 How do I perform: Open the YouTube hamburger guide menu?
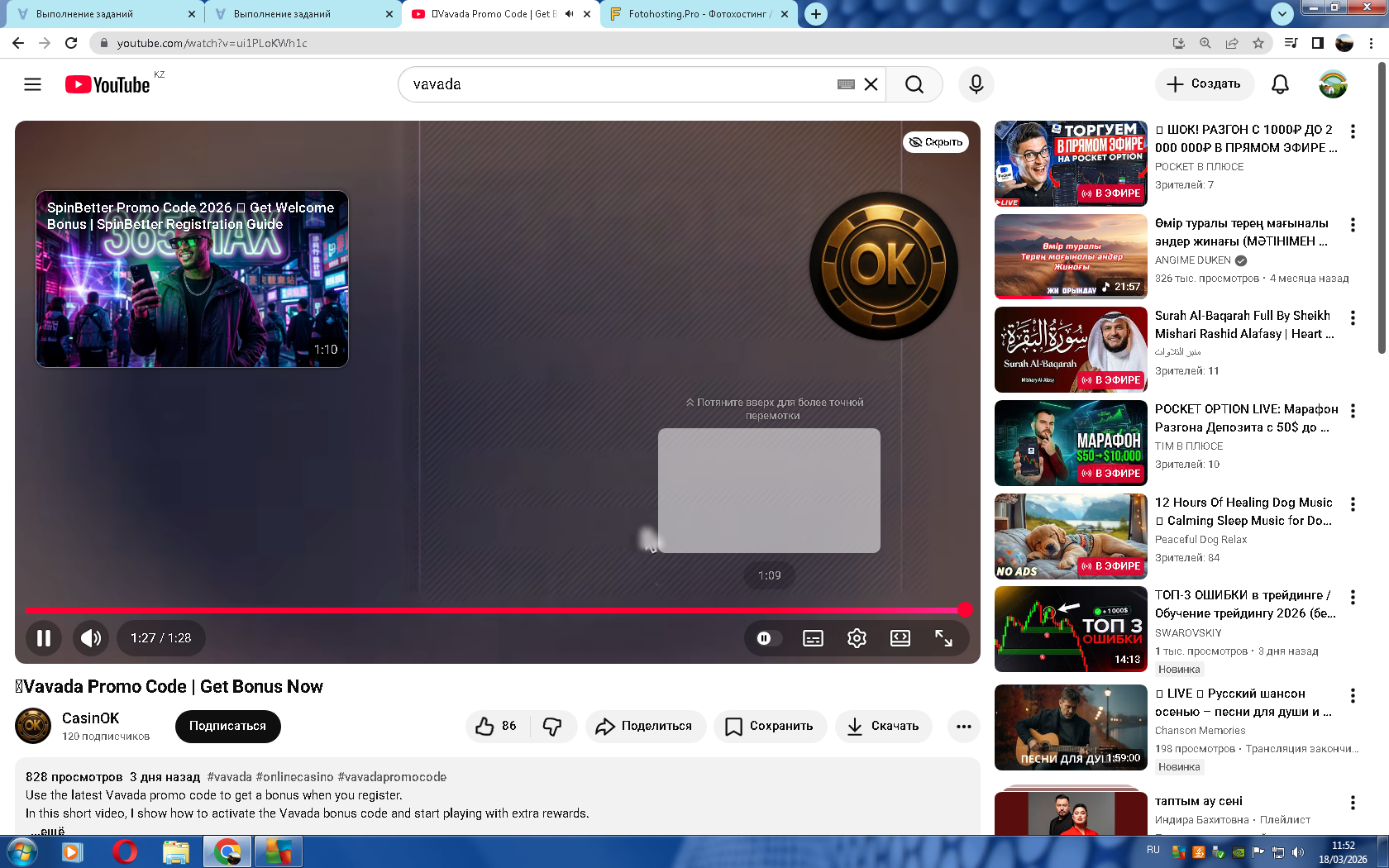[32, 84]
